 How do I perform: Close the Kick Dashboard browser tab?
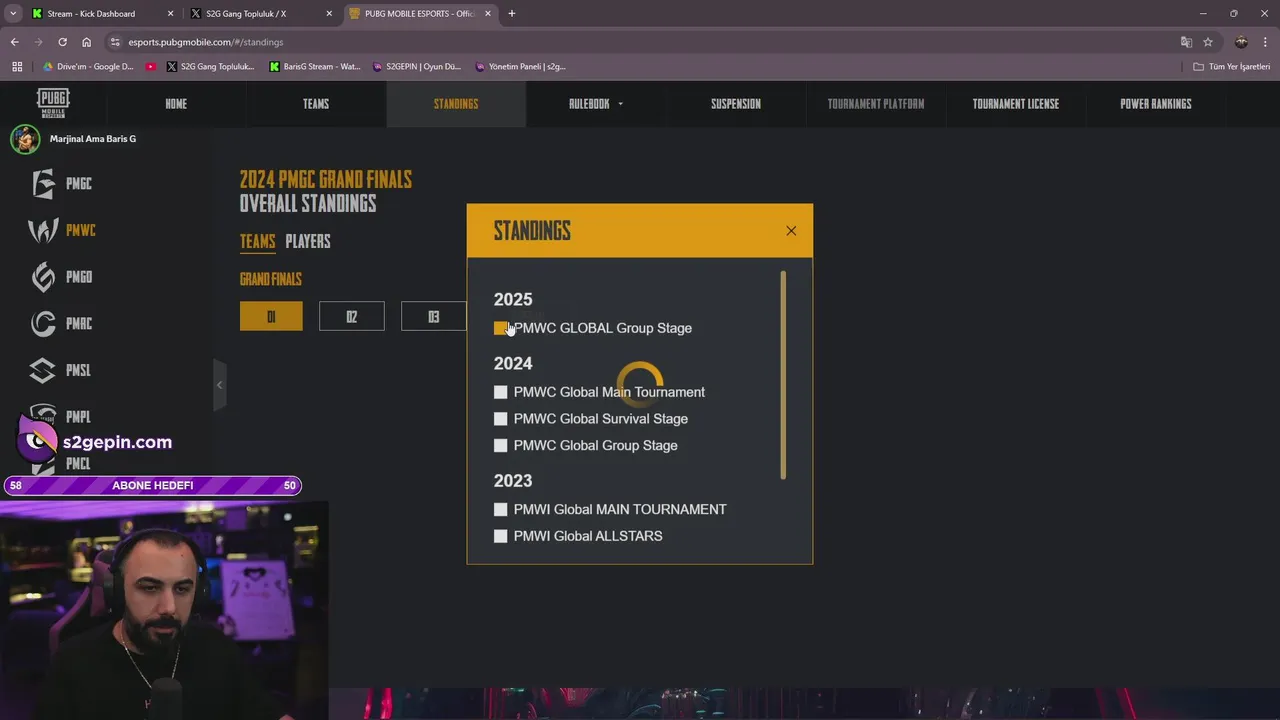(x=170, y=14)
